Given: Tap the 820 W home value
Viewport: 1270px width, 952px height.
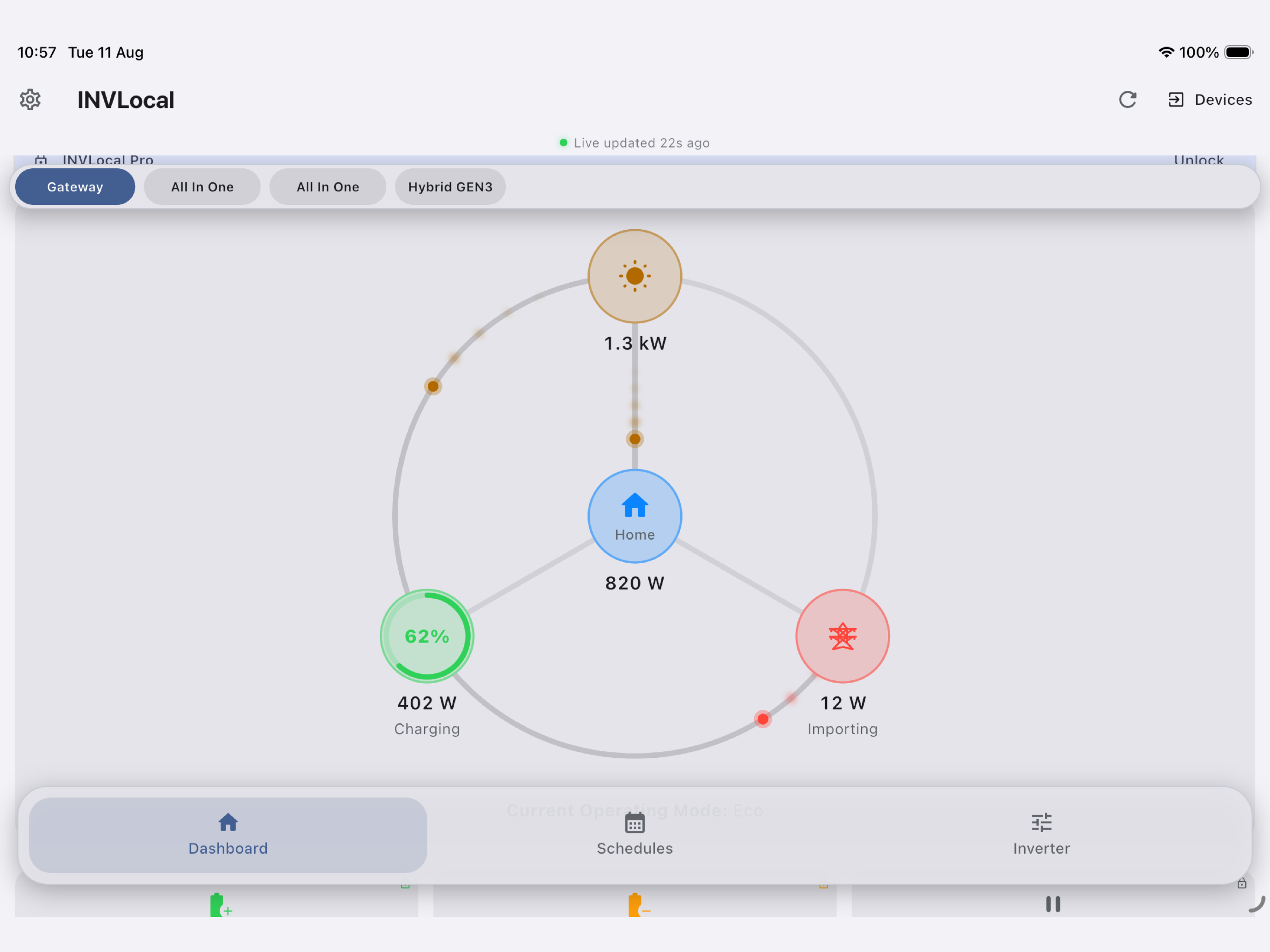Looking at the screenshot, I should [635, 583].
